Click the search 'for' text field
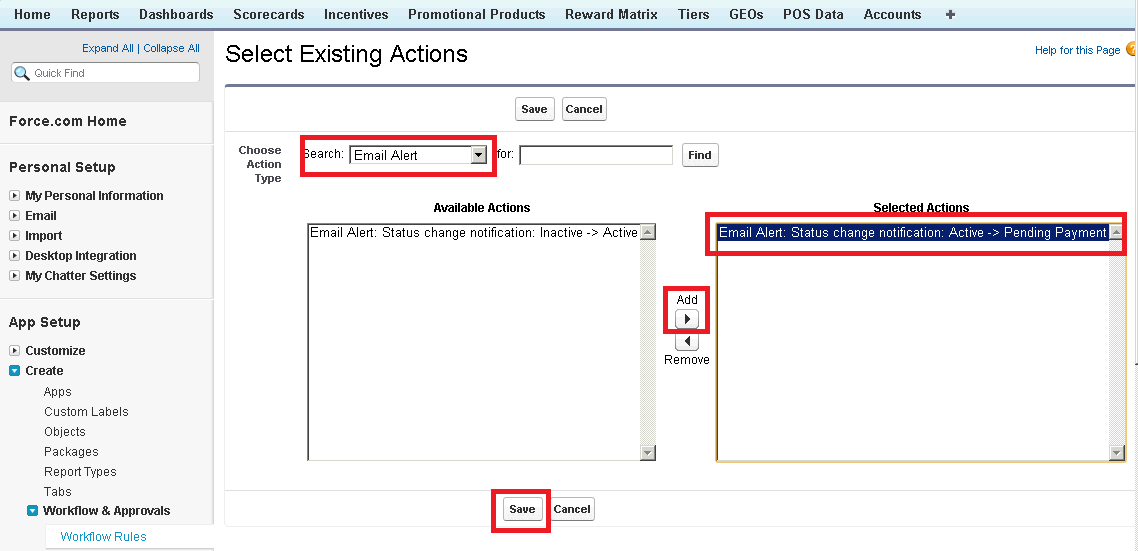 coord(596,155)
